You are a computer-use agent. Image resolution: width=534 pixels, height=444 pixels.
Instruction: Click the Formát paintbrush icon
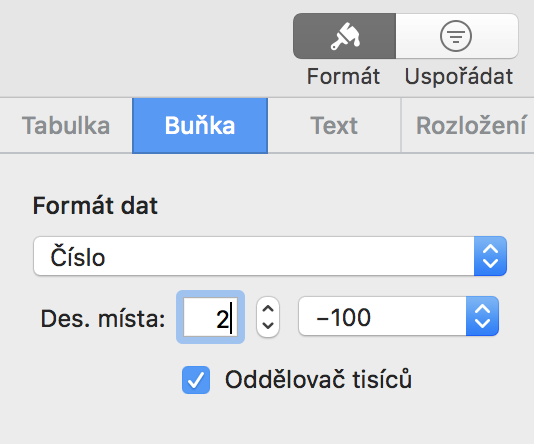[x=344, y=36]
